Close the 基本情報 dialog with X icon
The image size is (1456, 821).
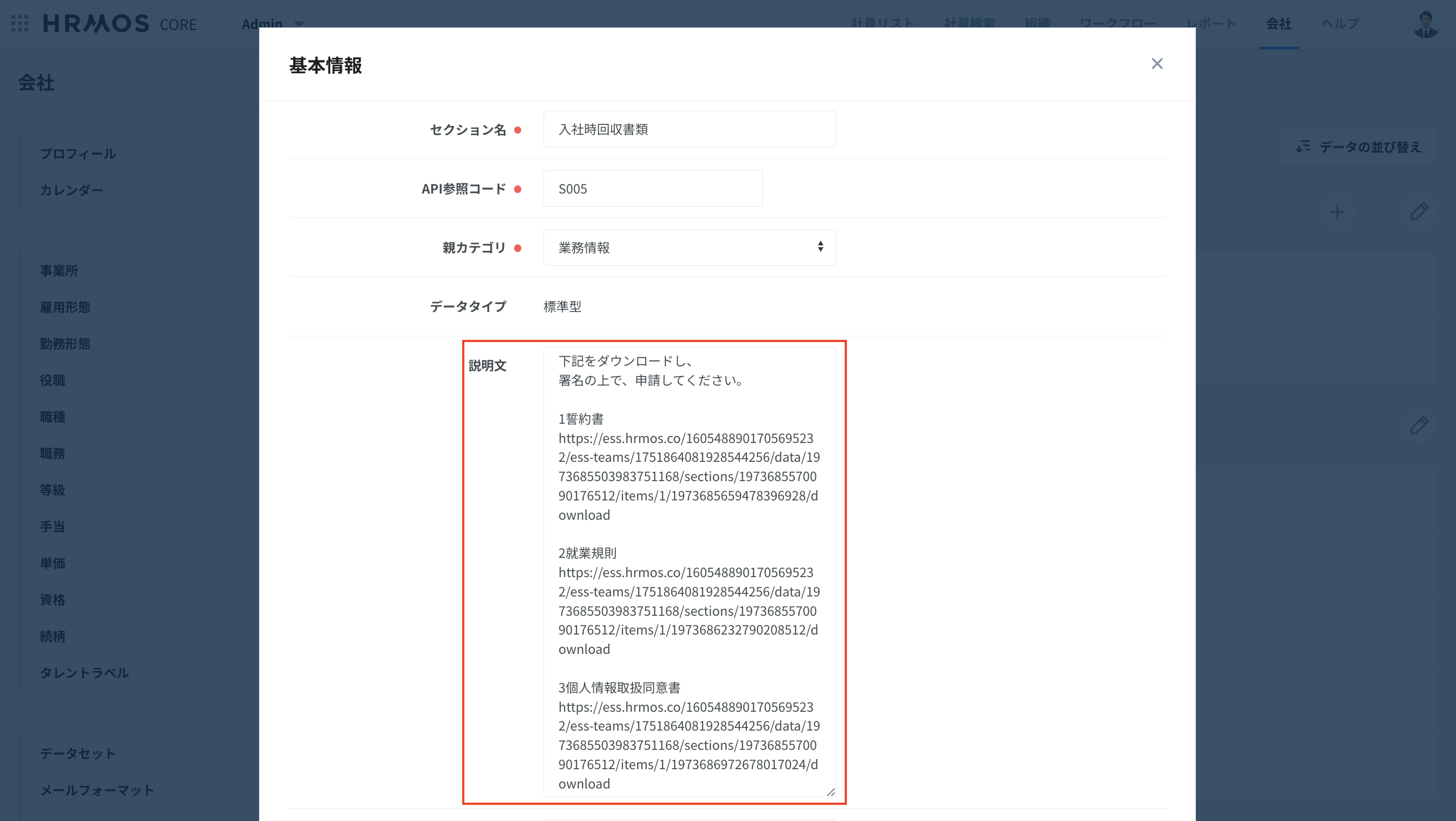click(x=1156, y=64)
